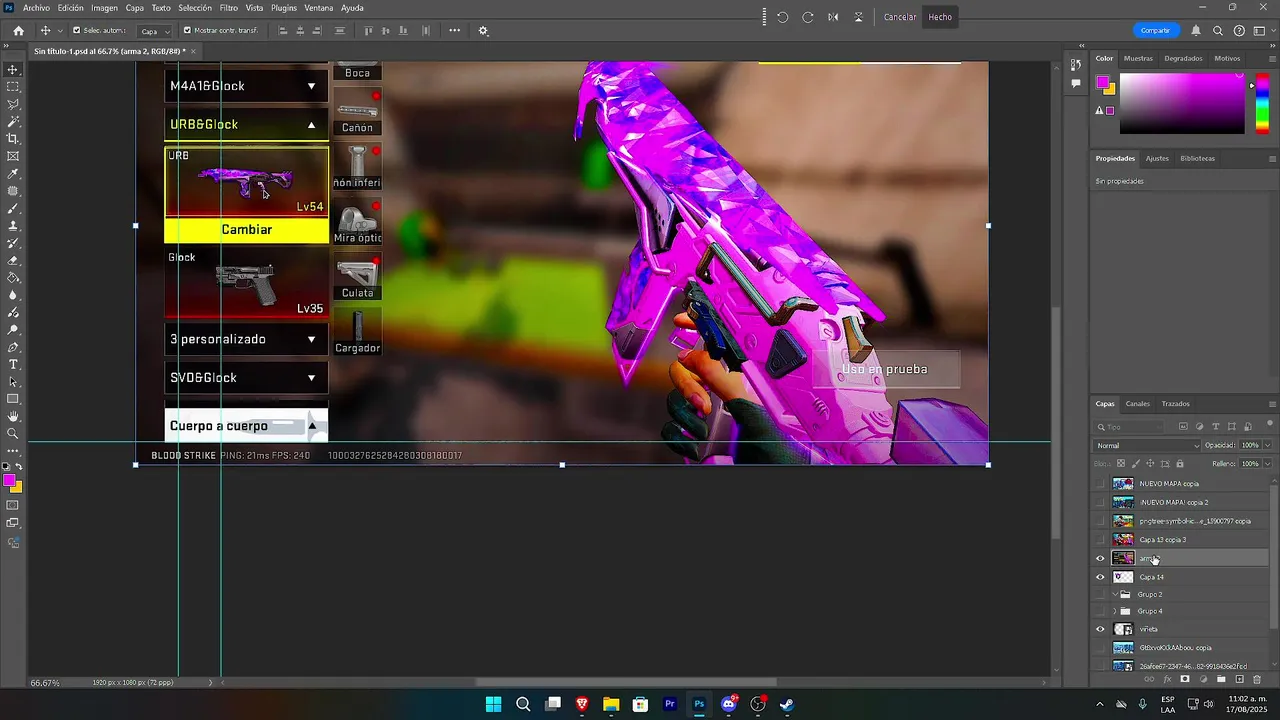Show the Capa 13 copia 3 layer

pos(1100,539)
